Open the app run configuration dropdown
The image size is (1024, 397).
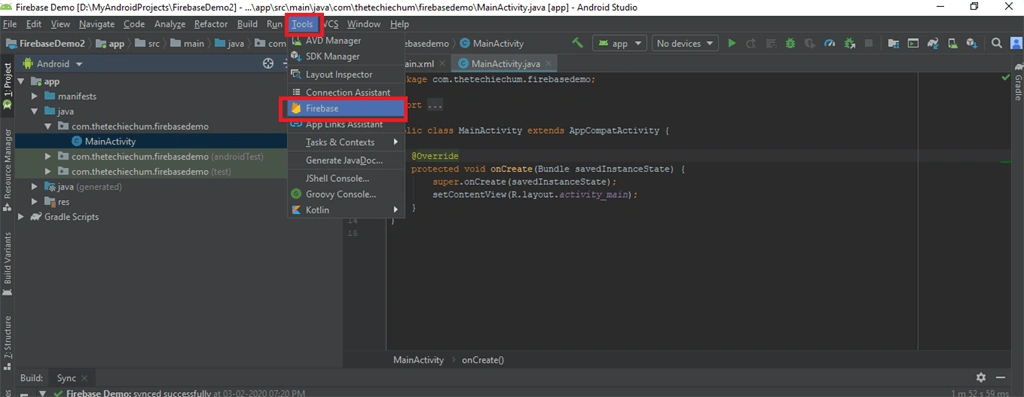coord(619,44)
